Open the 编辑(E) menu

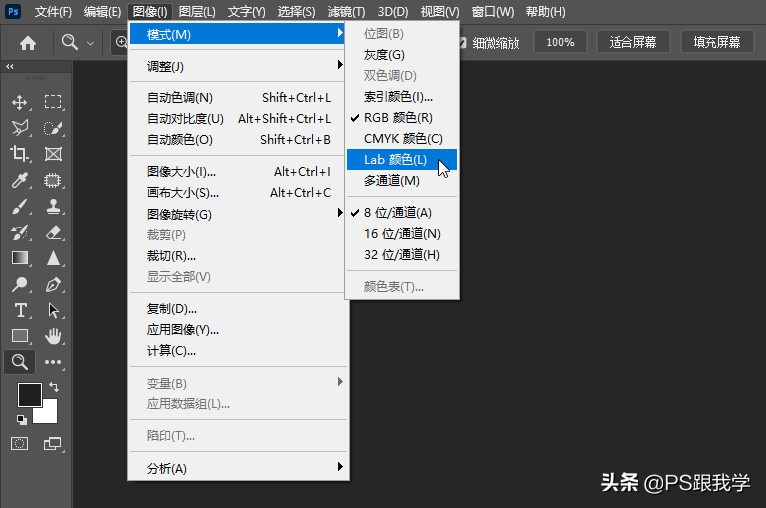coord(102,11)
